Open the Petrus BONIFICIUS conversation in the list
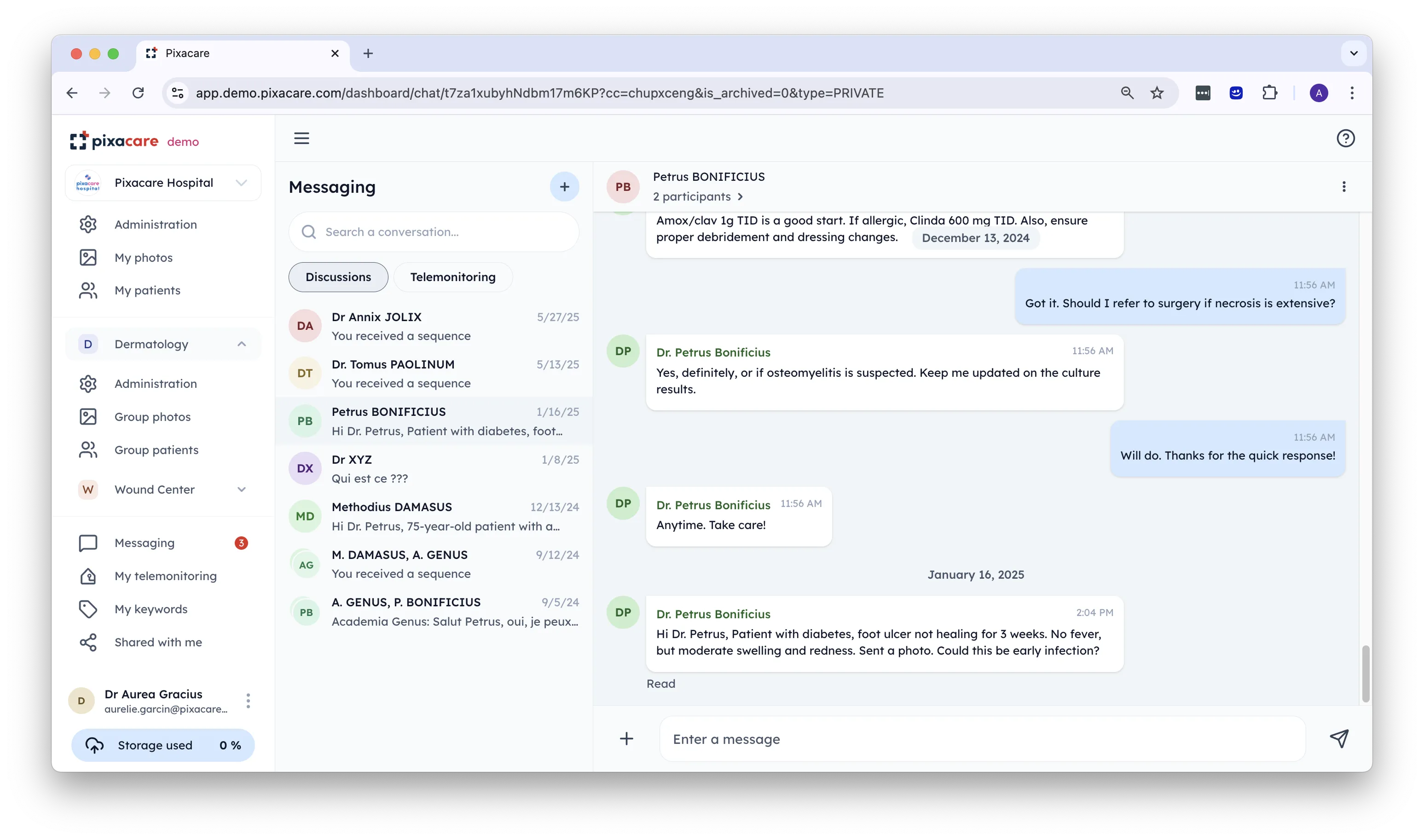This screenshot has width=1424, height=840. [434, 421]
